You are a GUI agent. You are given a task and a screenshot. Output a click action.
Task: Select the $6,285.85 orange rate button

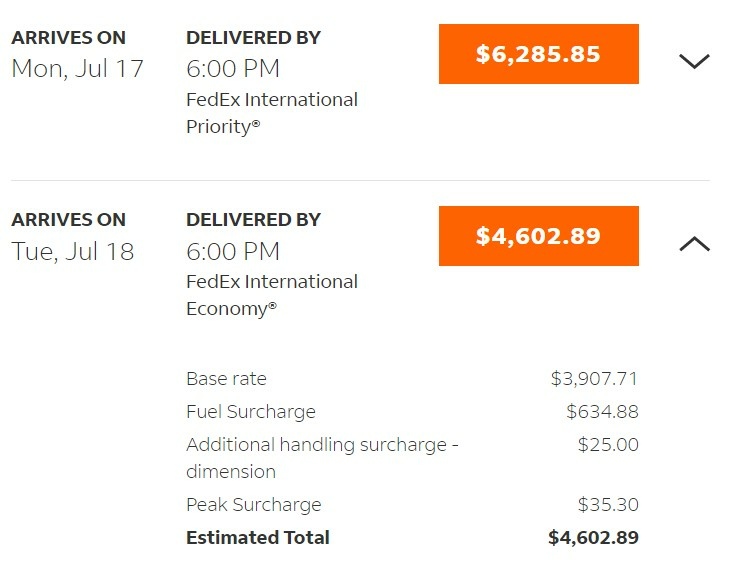pyautogui.click(x=538, y=54)
